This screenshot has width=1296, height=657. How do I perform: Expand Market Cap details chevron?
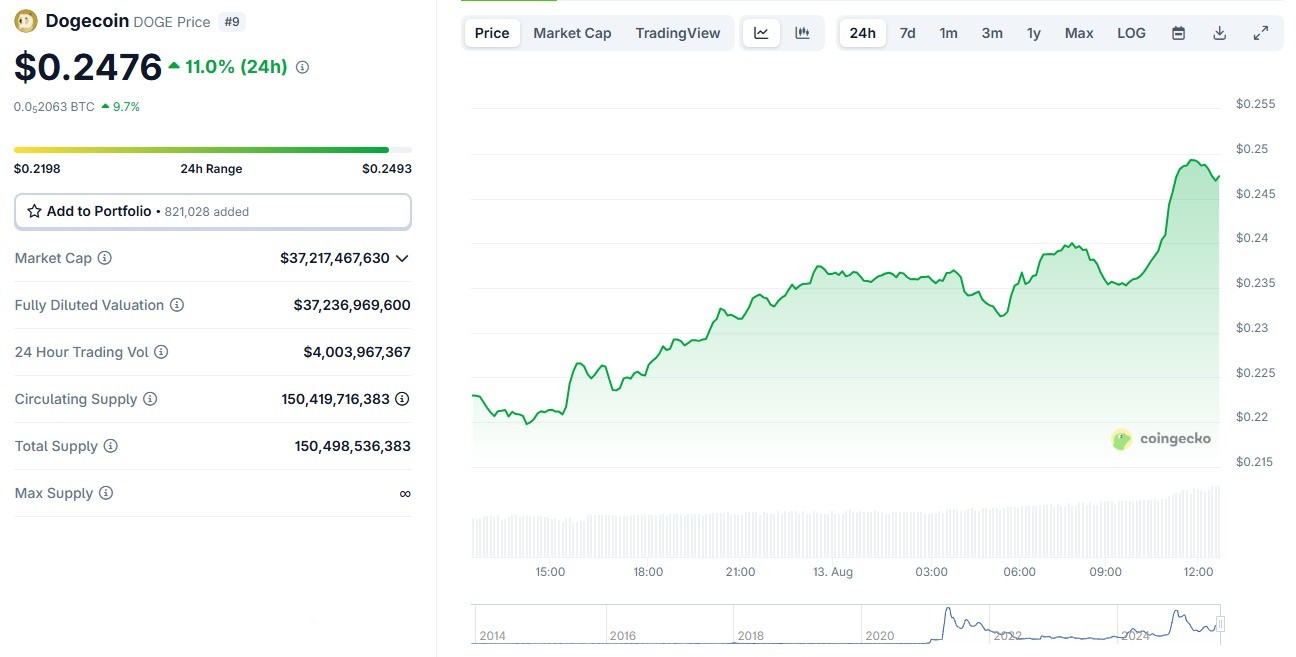(x=402, y=258)
